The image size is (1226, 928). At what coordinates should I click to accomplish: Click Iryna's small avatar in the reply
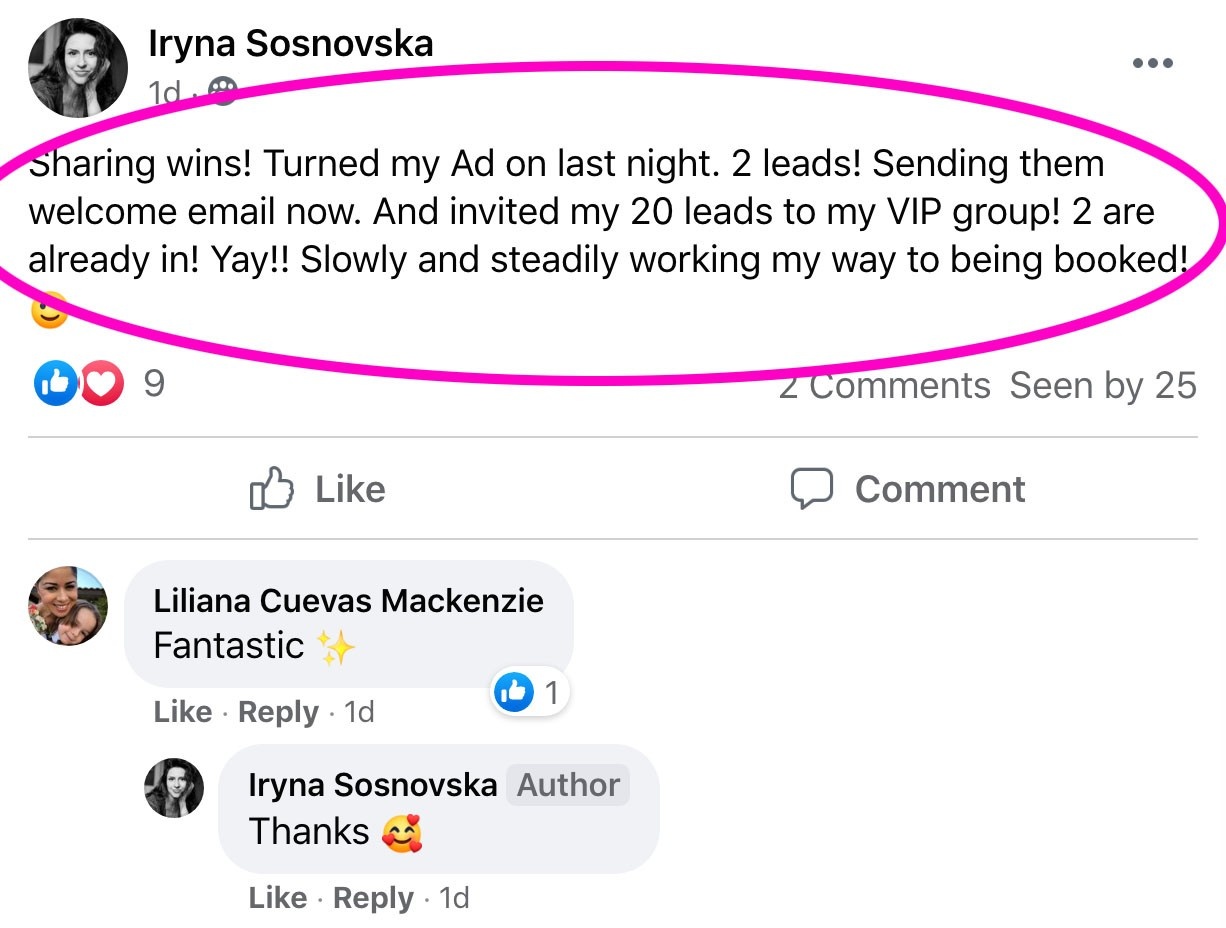tap(175, 787)
